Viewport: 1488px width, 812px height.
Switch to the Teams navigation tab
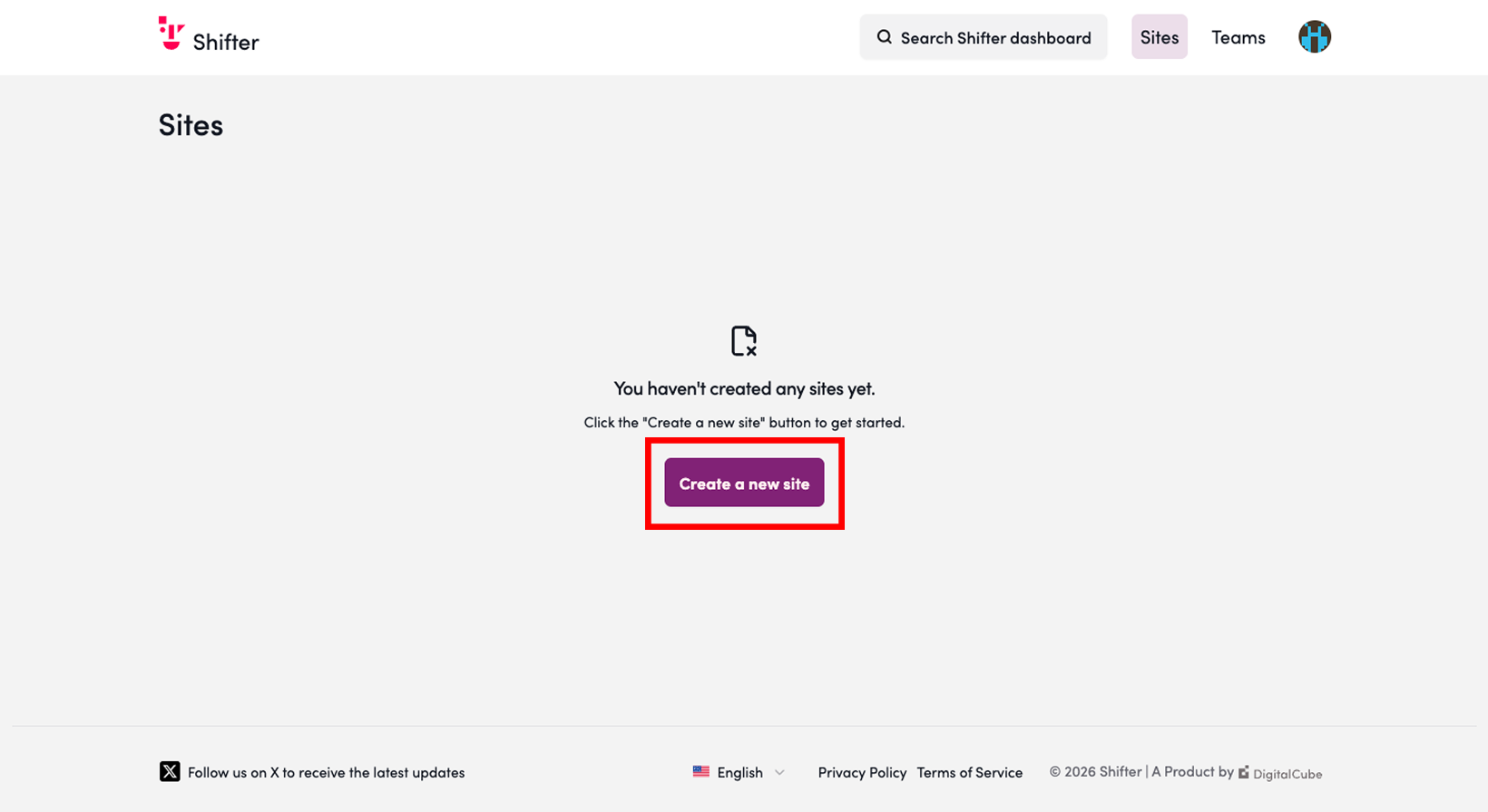1238,37
